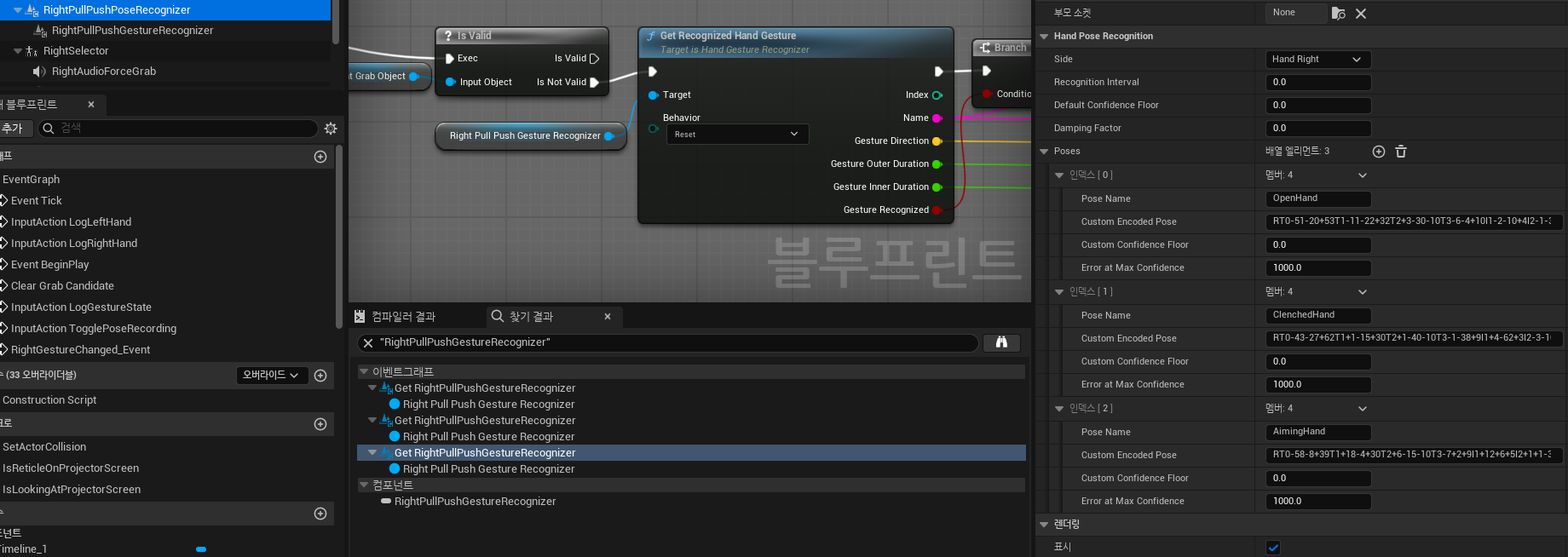
Task: Empty the Poses array with trash icon
Action: 1401,152
